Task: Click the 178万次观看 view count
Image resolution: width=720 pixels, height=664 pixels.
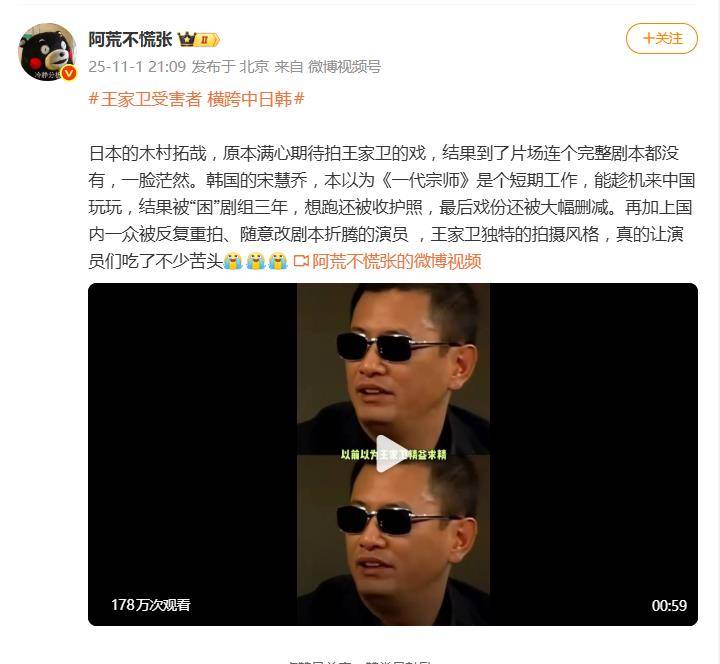Action: coord(151,605)
